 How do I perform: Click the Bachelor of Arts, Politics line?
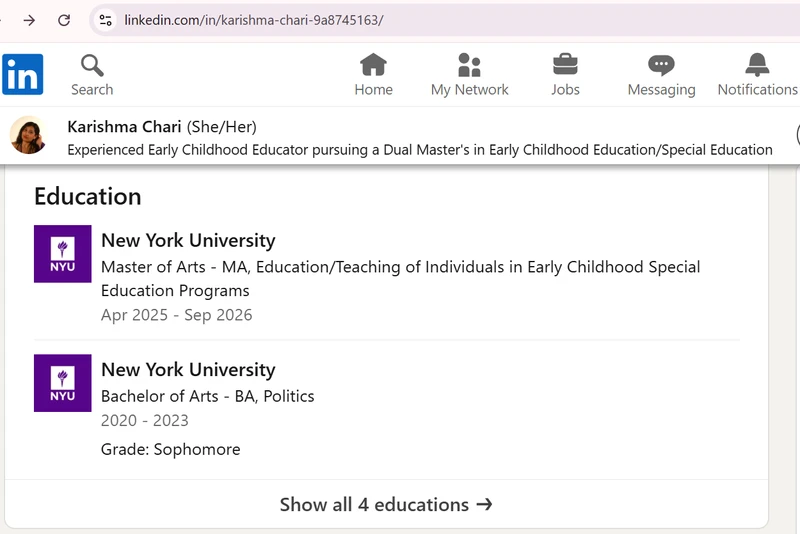point(208,396)
